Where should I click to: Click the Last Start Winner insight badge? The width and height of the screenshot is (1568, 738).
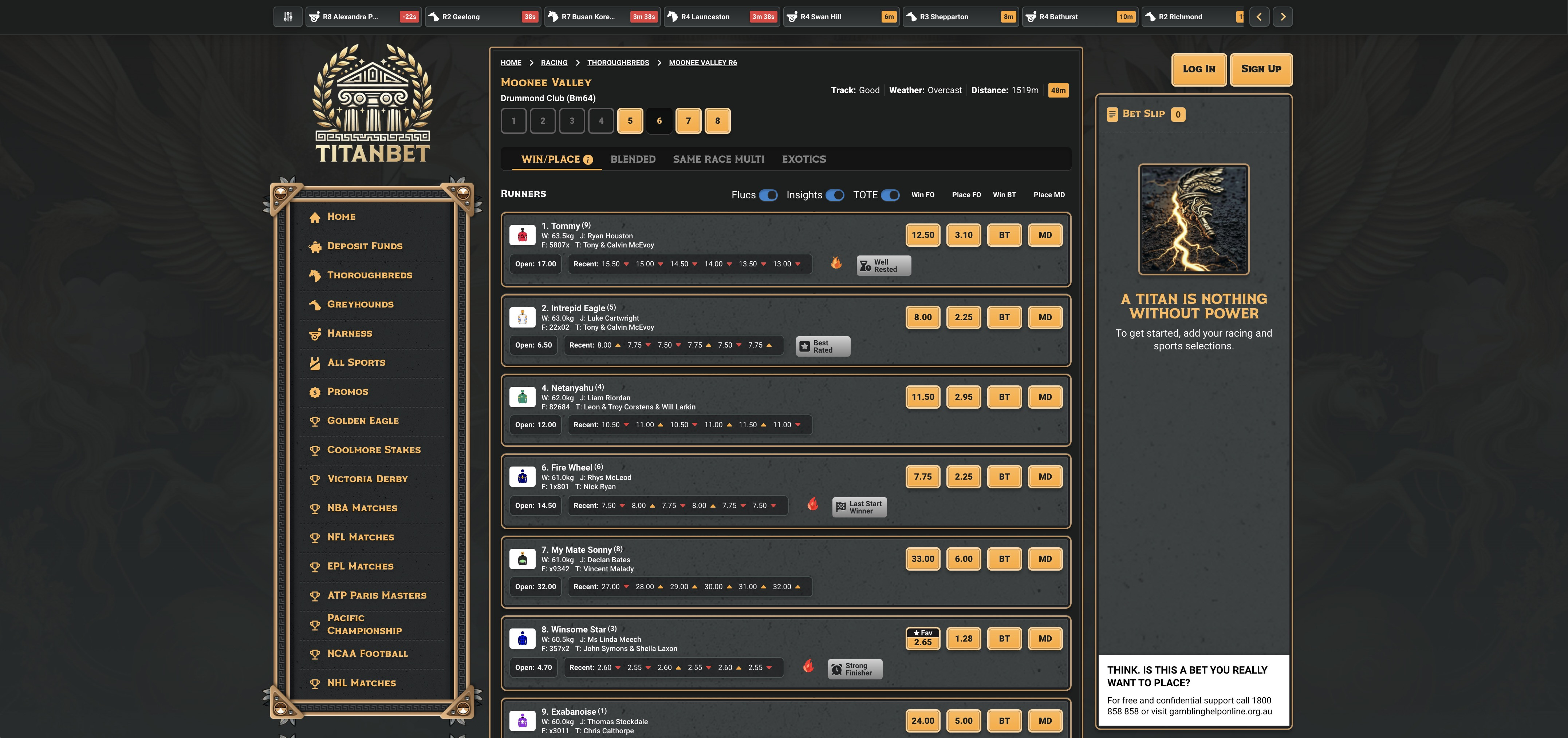pyautogui.click(x=859, y=507)
